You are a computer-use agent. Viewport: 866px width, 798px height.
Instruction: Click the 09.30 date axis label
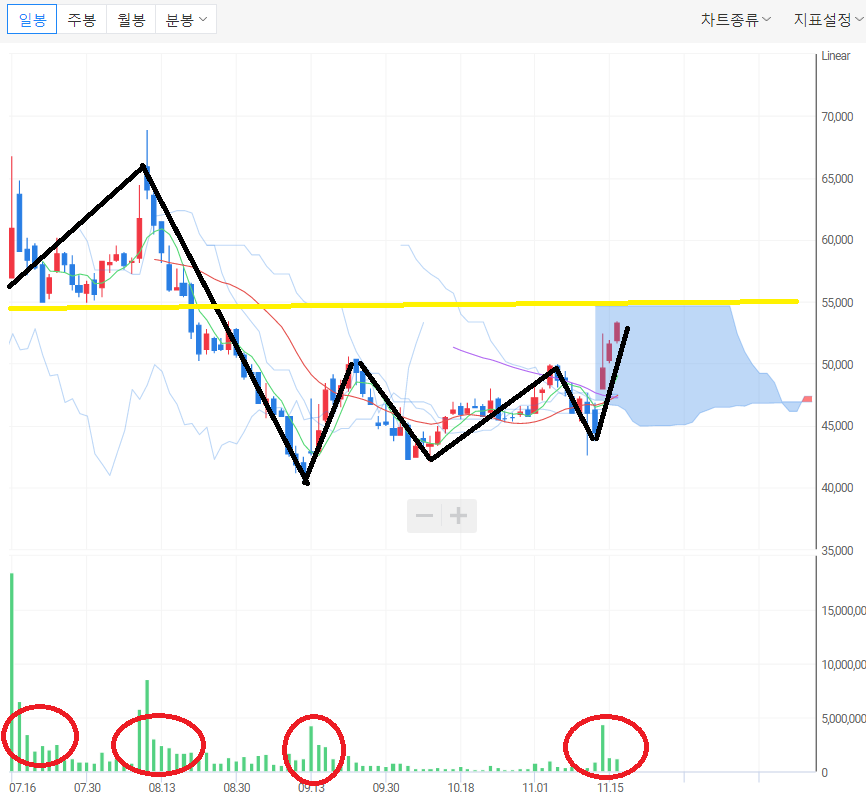point(386,788)
